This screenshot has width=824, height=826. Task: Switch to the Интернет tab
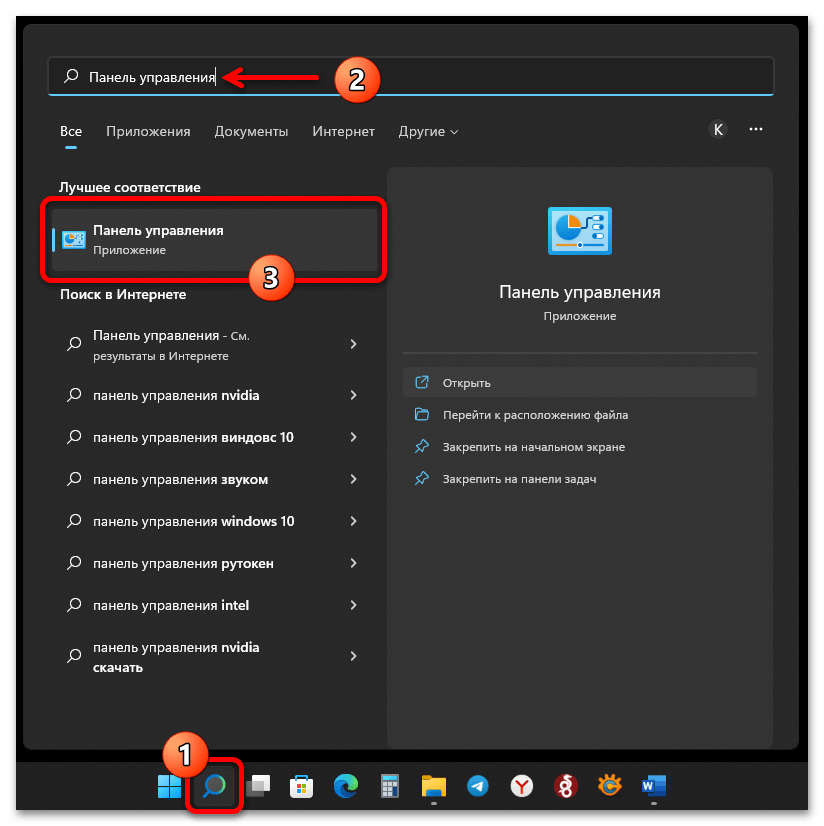click(343, 132)
